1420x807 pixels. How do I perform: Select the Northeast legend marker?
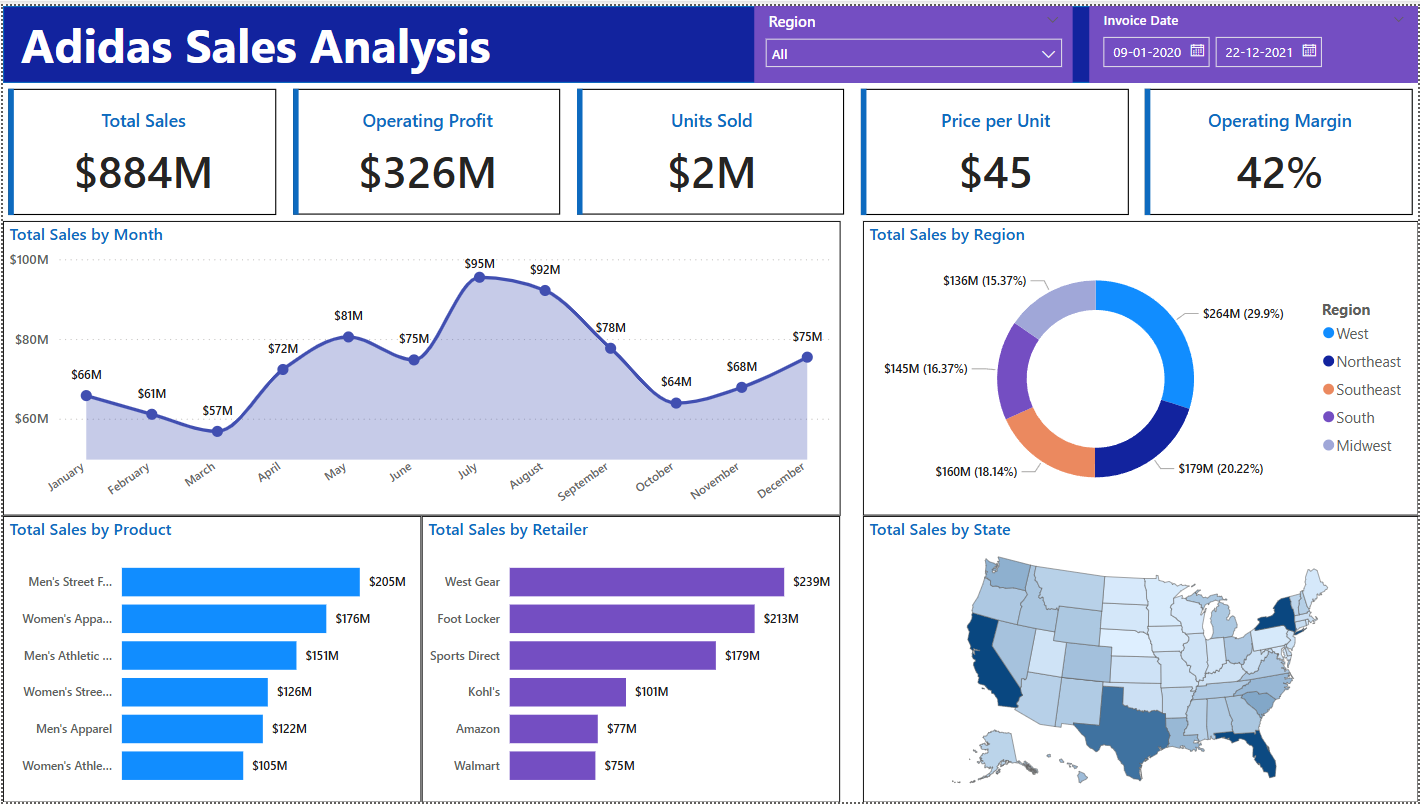pyautogui.click(x=1328, y=361)
